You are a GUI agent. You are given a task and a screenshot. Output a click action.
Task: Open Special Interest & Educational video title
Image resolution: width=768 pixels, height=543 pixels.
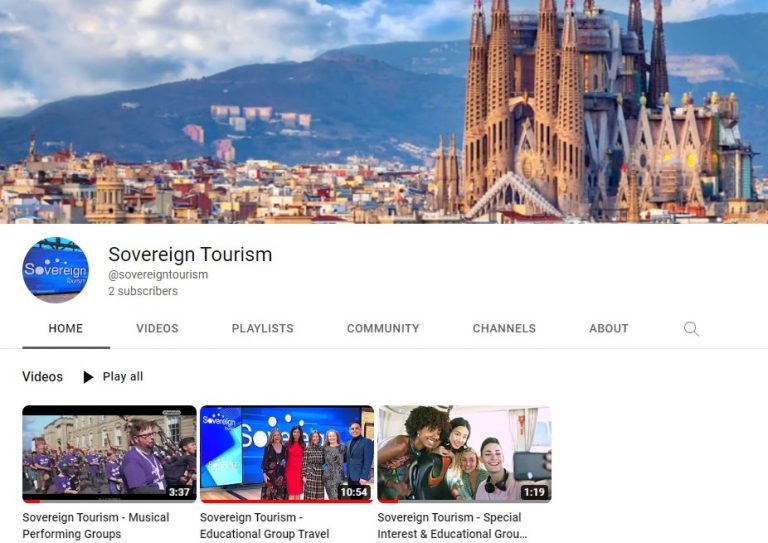click(452, 525)
